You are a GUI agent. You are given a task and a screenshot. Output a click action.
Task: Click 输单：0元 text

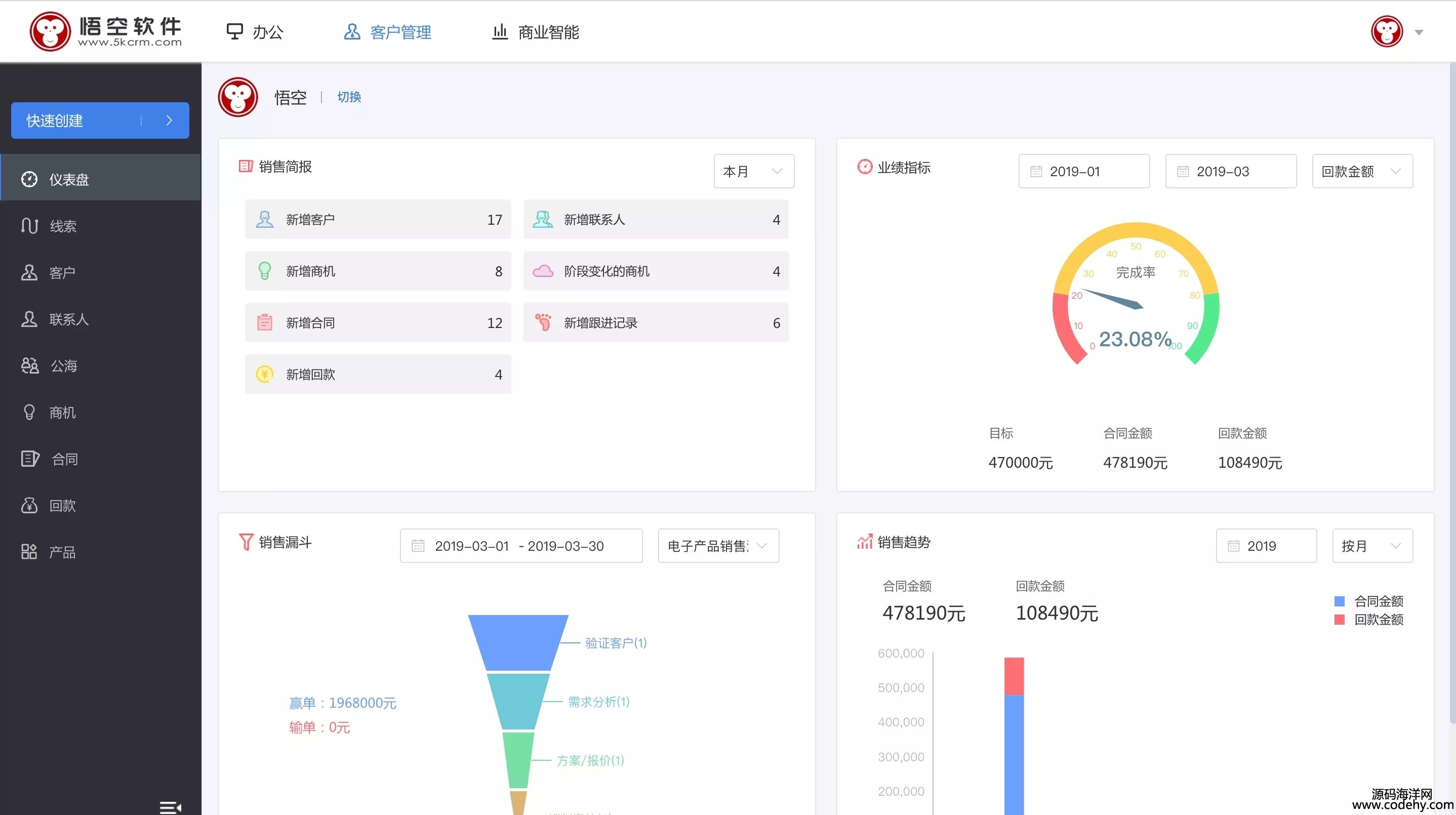(319, 727)
